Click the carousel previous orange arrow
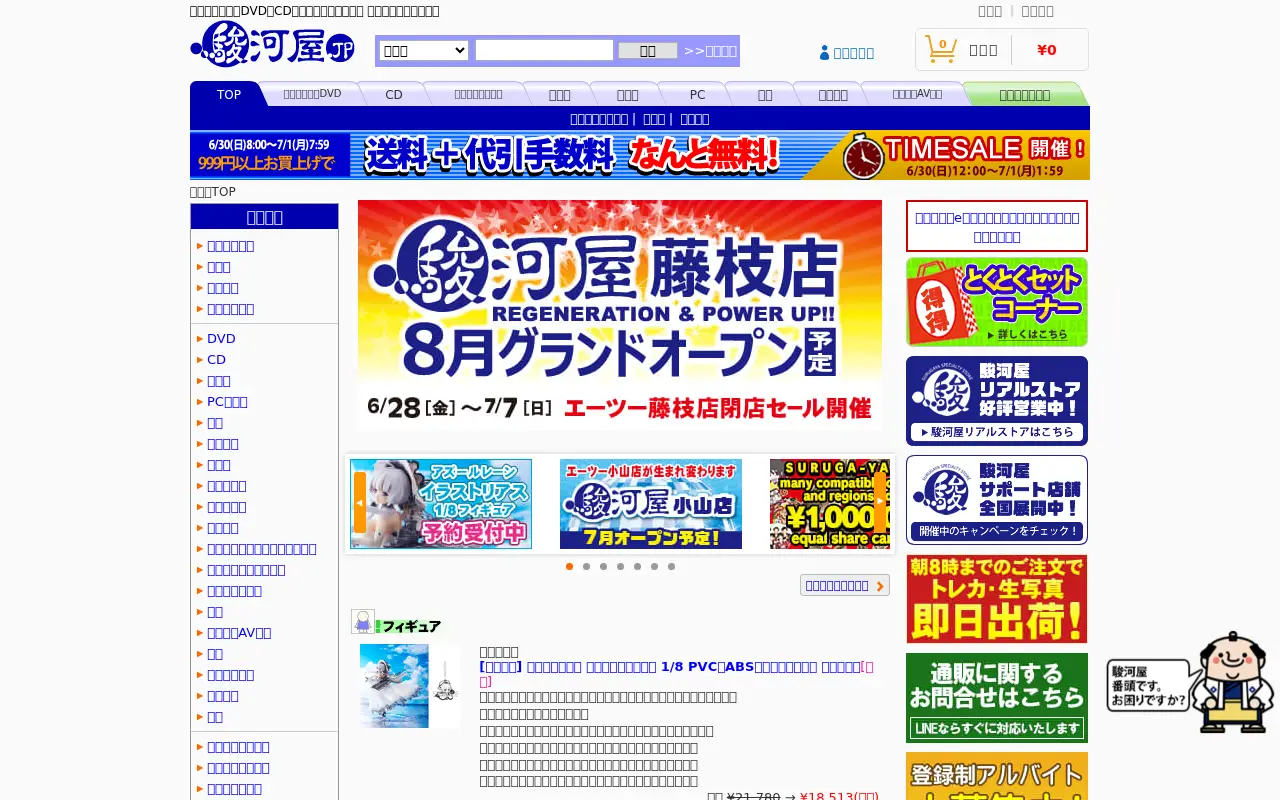The image size is (1280, 800). coord(360,502)
